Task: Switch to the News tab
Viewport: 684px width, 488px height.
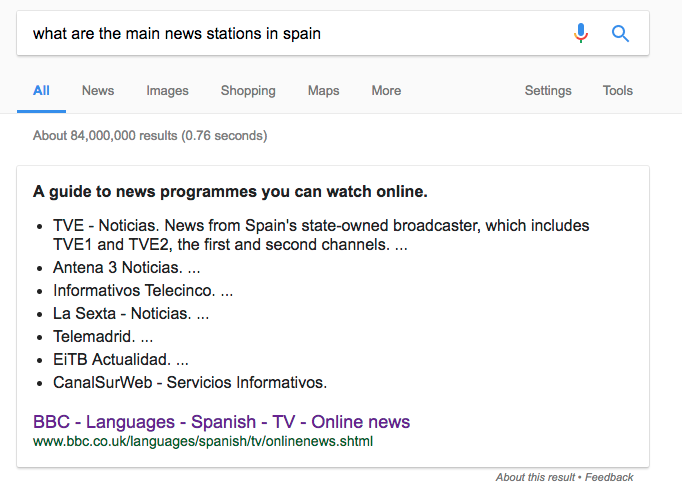Action: pyautogui.click(x=98, y=91)
